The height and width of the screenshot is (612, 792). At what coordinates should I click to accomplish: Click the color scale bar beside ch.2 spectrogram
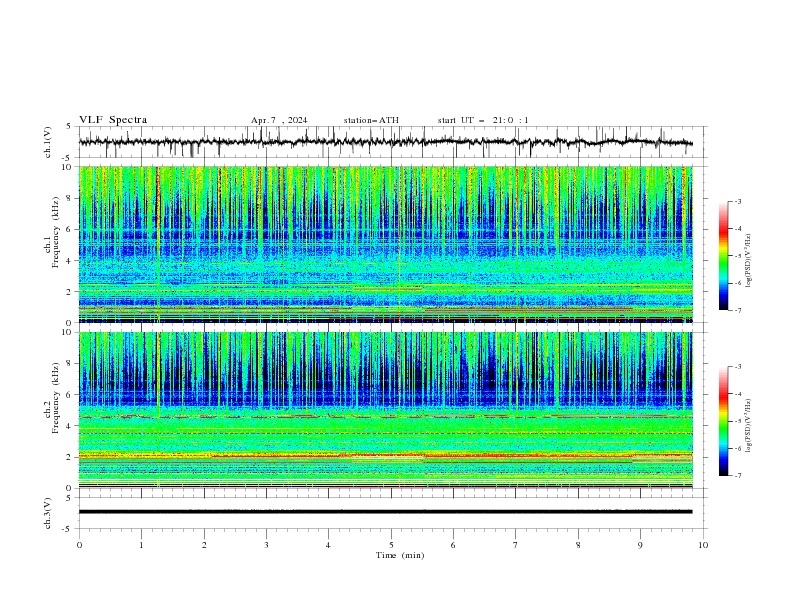coord(724,421)
